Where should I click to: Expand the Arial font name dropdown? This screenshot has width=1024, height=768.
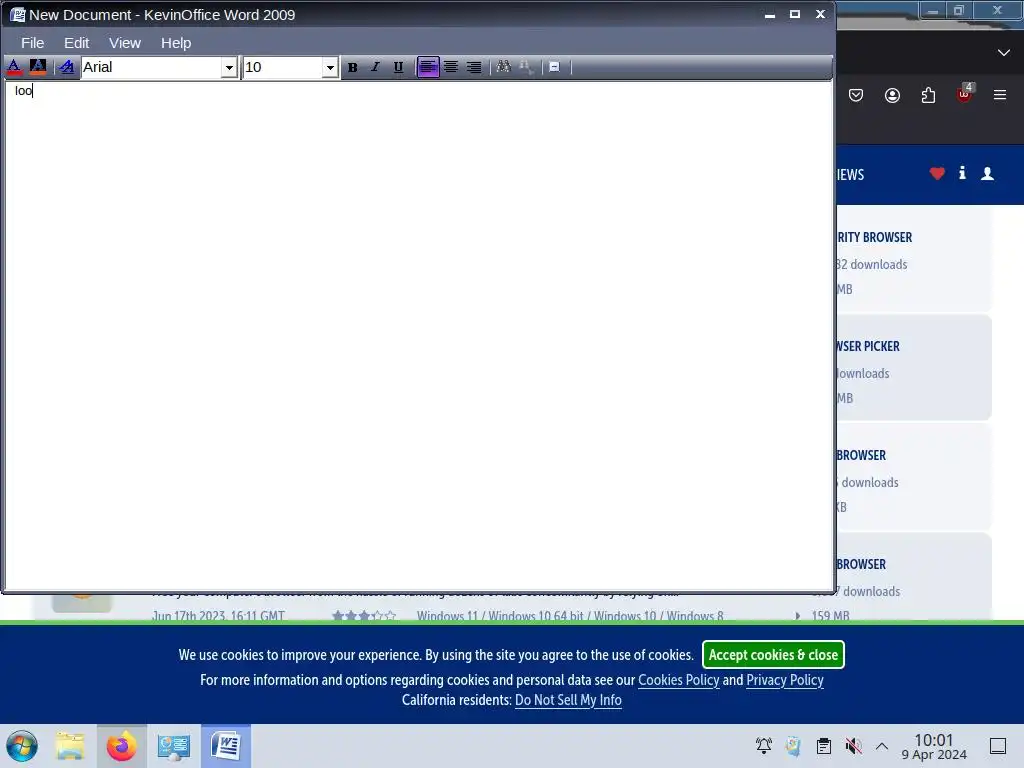(229, 67)
